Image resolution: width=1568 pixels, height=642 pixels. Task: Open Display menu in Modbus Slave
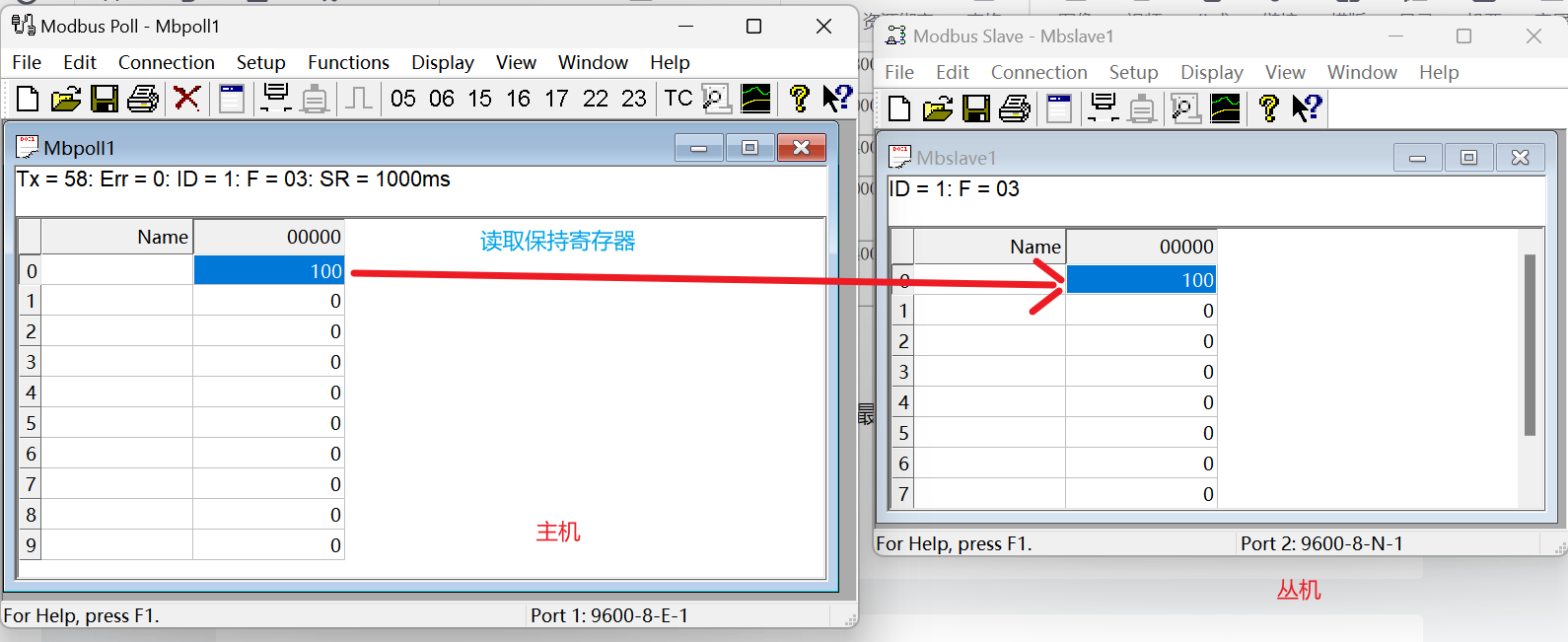1212,72
